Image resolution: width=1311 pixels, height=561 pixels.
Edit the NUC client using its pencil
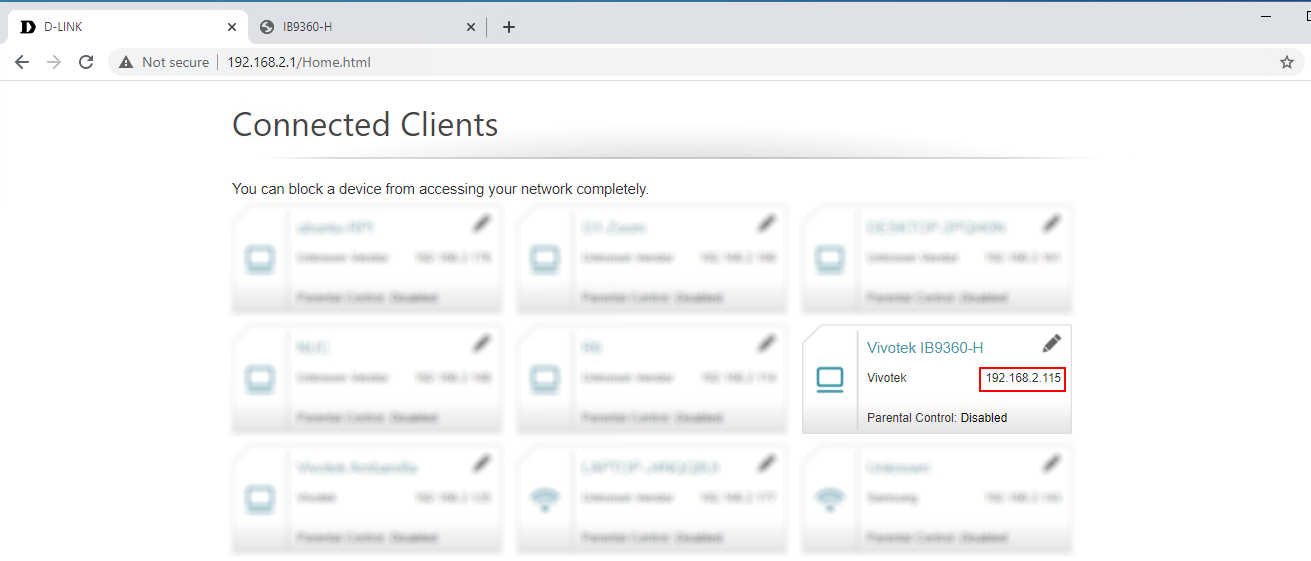(x=482, y=343)
